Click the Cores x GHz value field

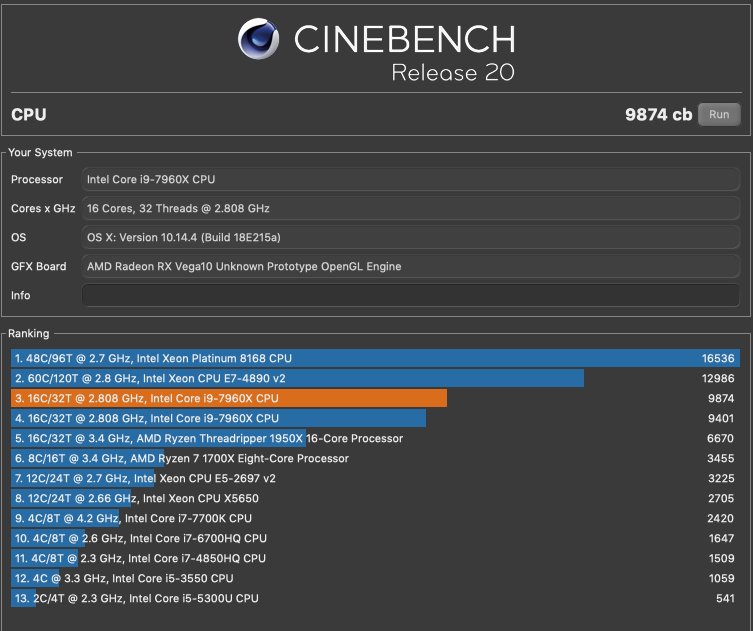[x=415, y=209]
